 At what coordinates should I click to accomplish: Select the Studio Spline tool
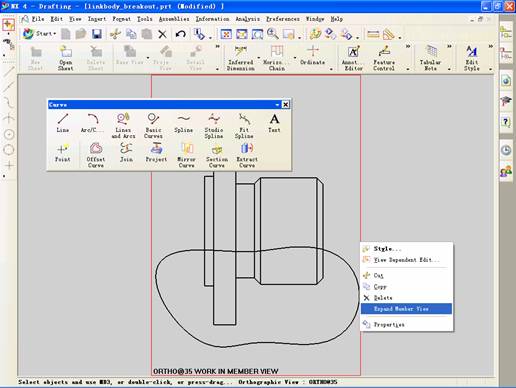tap(214, 126)
